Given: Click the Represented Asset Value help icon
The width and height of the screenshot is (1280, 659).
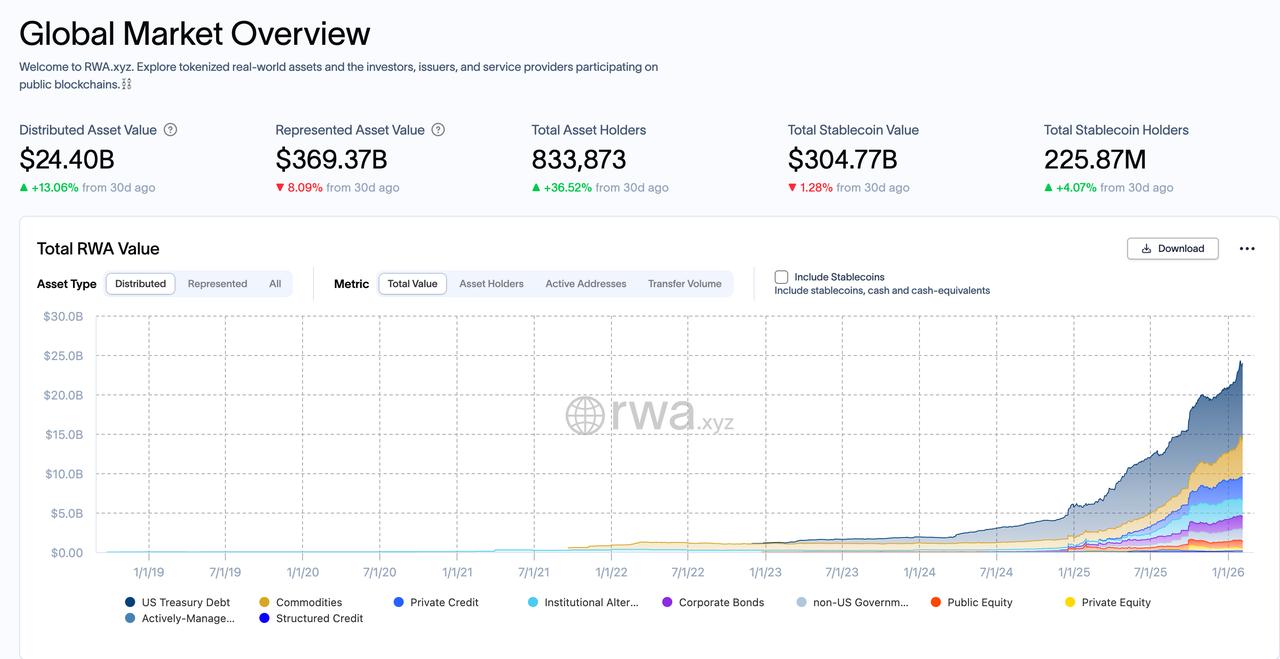Looking at the screenshot, I should click(438, 130).
